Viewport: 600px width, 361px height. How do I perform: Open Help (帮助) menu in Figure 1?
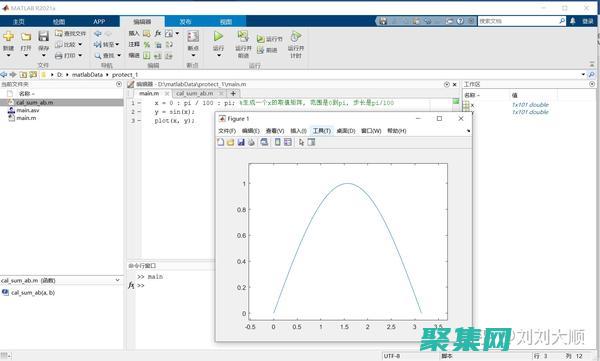click(396, 131)
